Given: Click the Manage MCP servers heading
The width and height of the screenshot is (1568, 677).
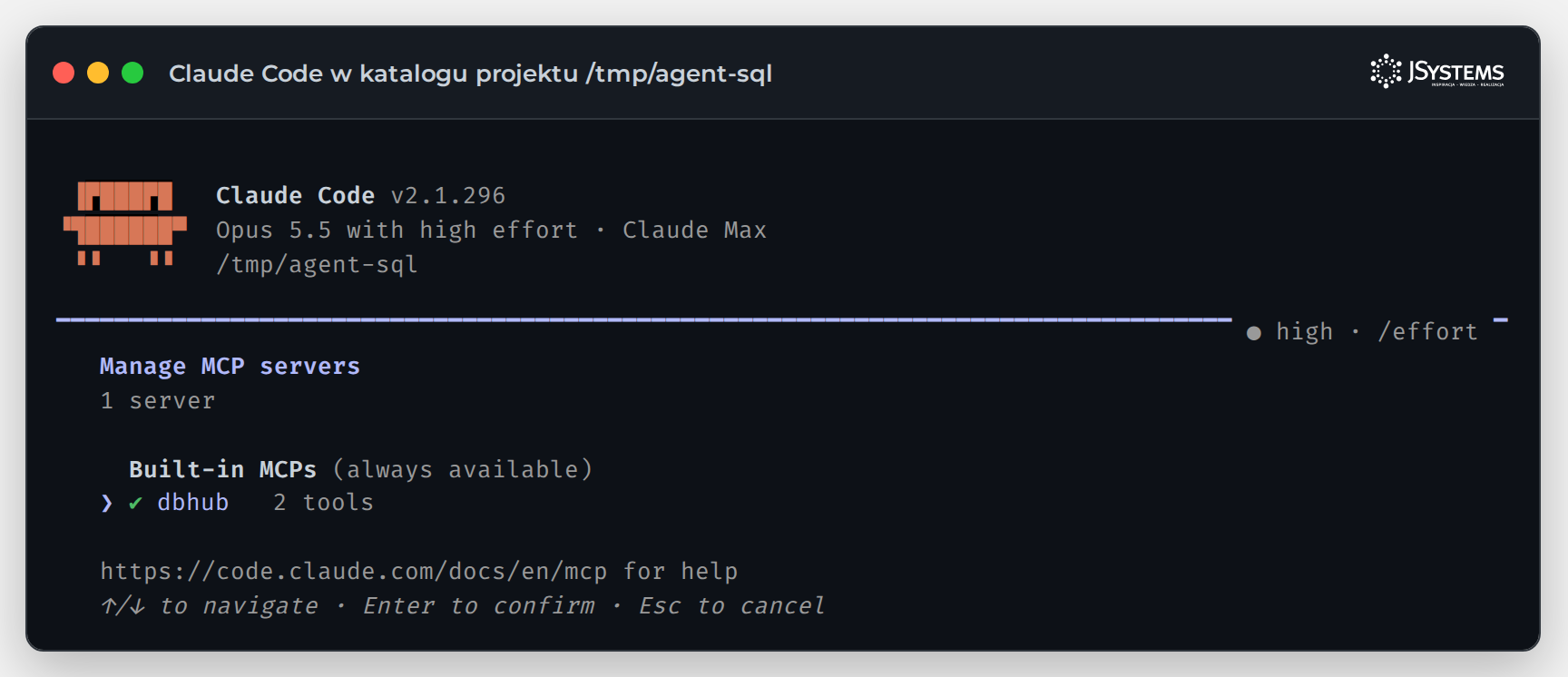Looking at the screenshot, I should tap(230, 366).
